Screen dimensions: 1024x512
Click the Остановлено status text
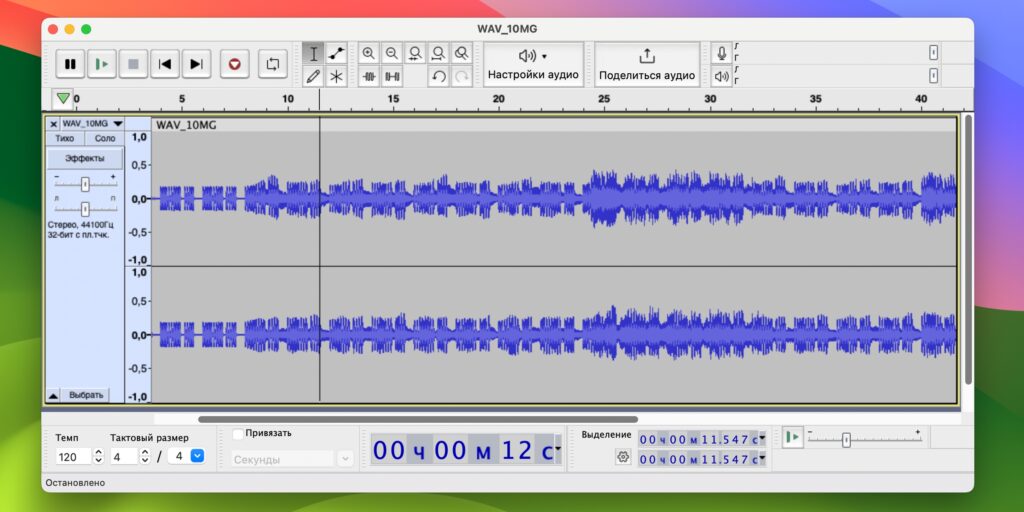click(x=74, y=483)
